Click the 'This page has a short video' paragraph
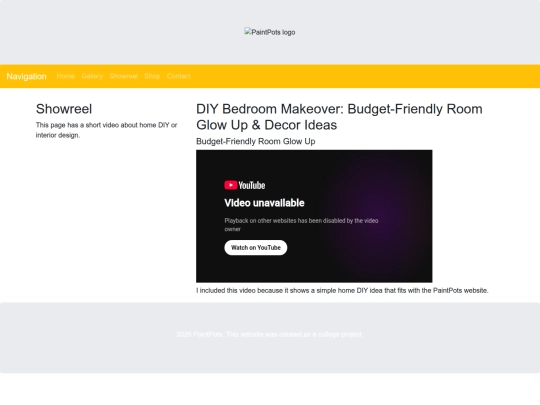 (106, 130)
